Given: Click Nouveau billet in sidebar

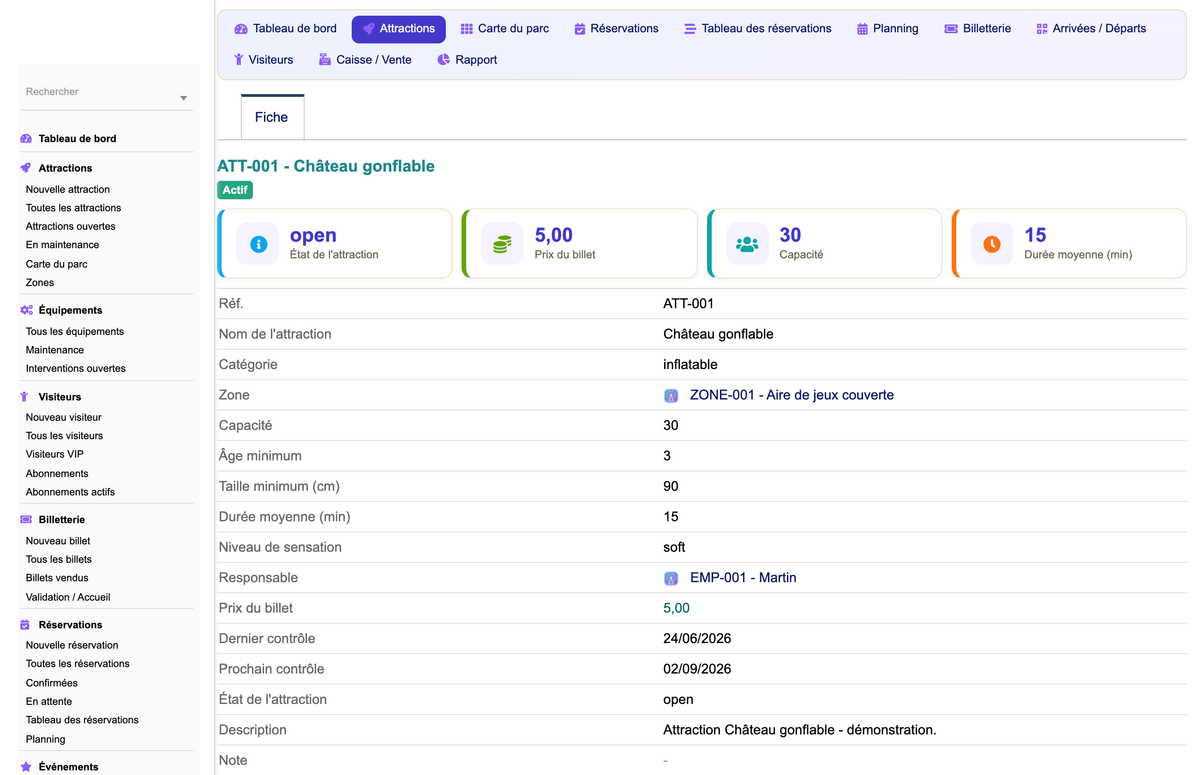Looking at the screenshot, I should pyautogui.click(x=58, y=541).
